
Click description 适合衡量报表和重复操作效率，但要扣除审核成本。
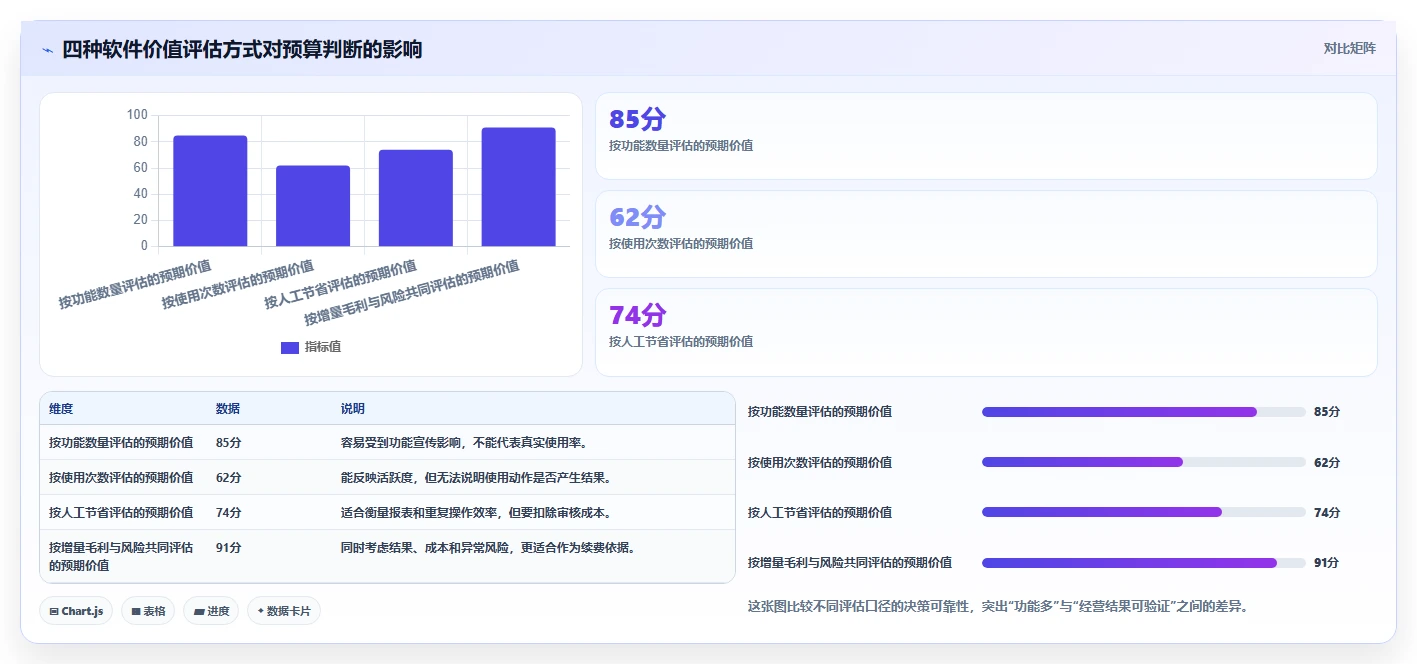(x=476, y=513)
